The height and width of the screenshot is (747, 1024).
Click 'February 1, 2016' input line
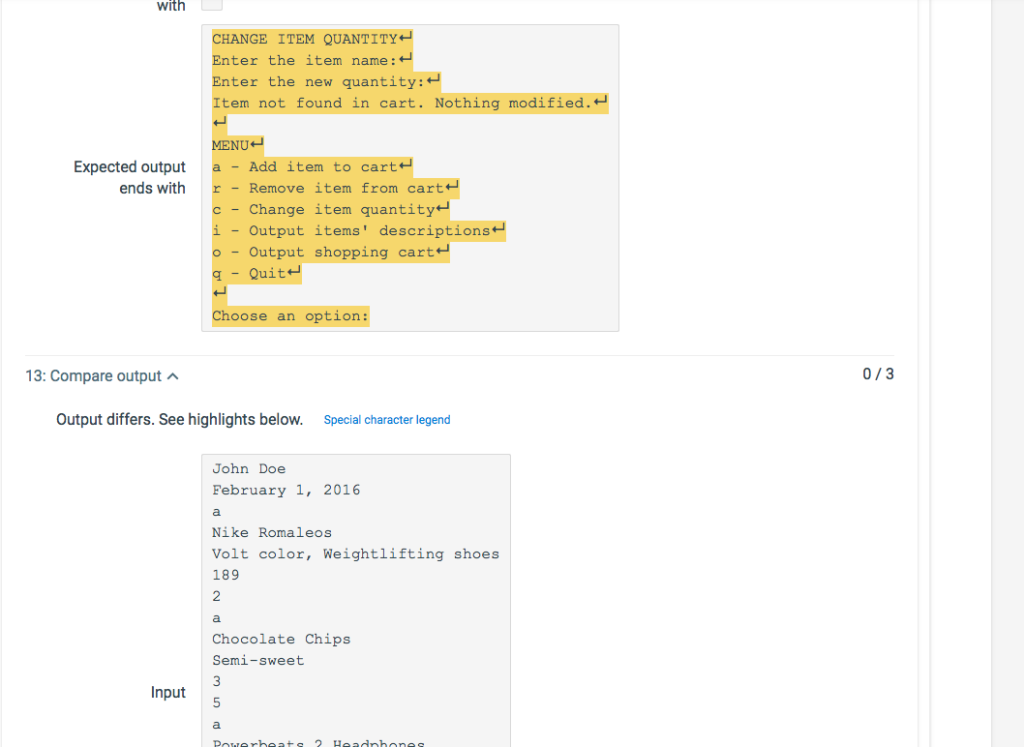[x=286, y=490]
